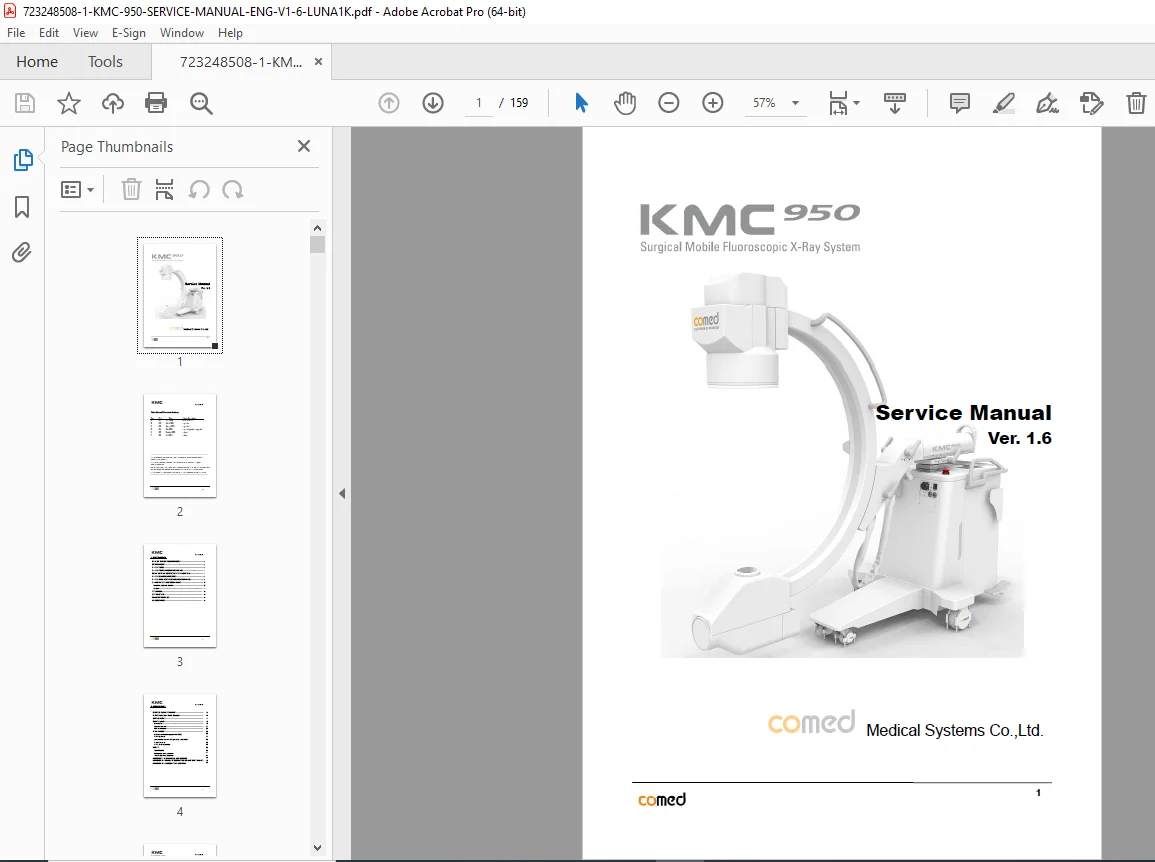This screenshot has width=1155, height=862.
Task: Select page 2 thumbnail
Action: coord(180,446)
